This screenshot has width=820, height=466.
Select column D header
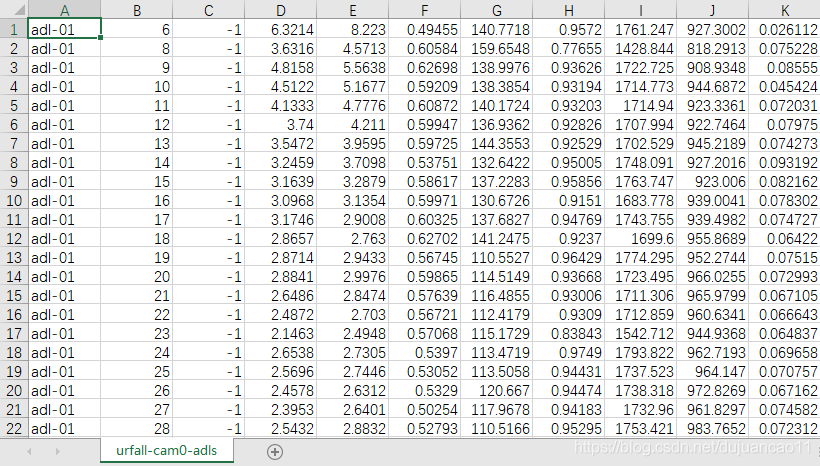[280, 10]
